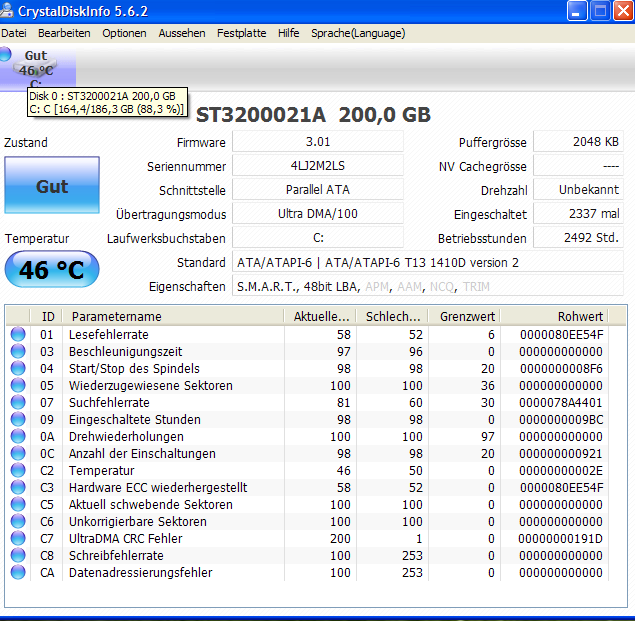
Task: Sort by the Aktuelle... column header
Action: tap(320, 316)
